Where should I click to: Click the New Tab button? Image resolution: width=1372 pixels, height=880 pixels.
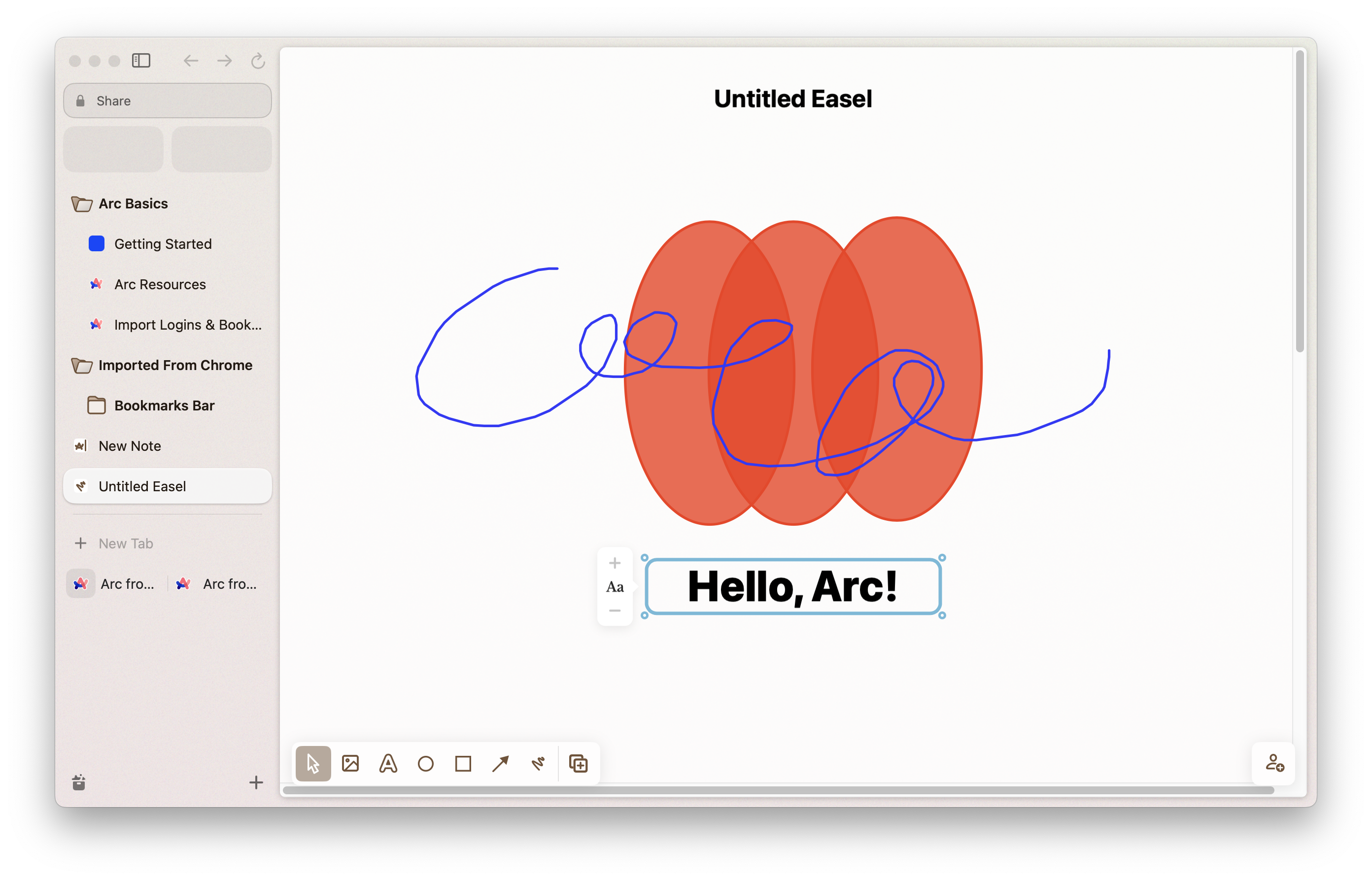point(126,543)
